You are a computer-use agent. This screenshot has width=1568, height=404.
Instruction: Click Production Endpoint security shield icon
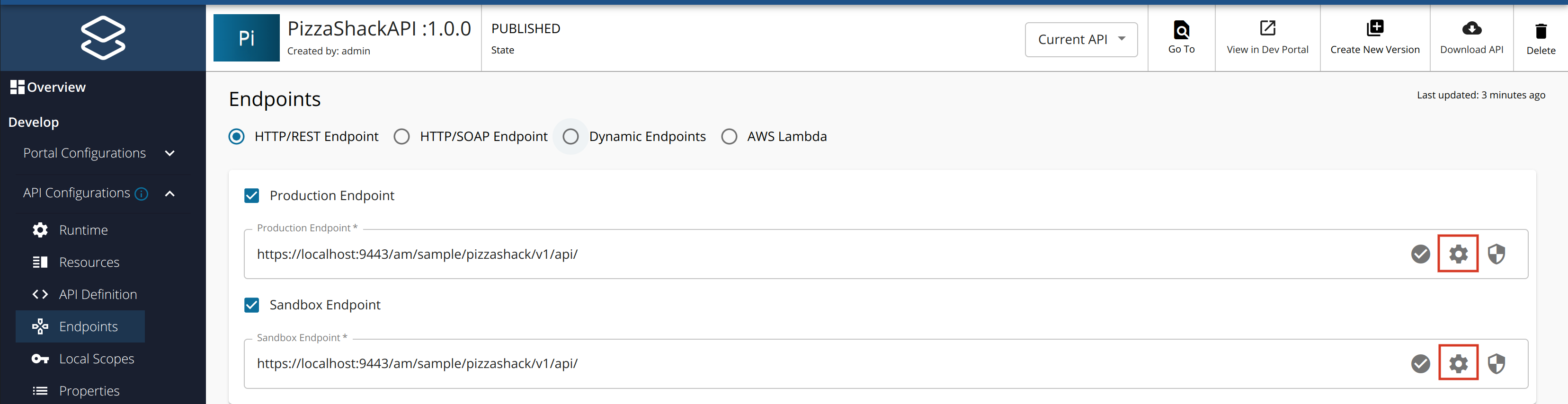[1496, 254]
